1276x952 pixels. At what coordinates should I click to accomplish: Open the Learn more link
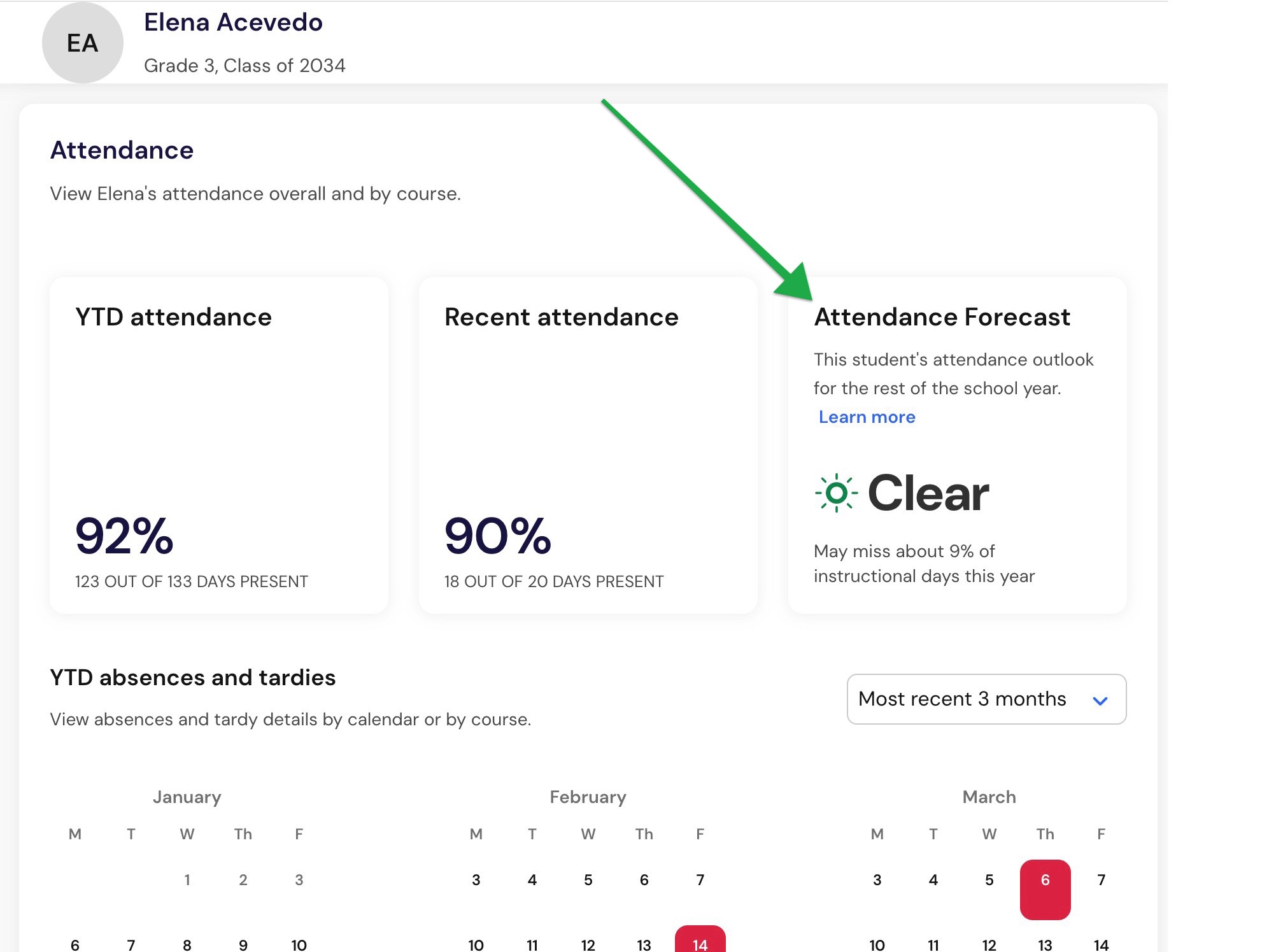click(867, 417)
